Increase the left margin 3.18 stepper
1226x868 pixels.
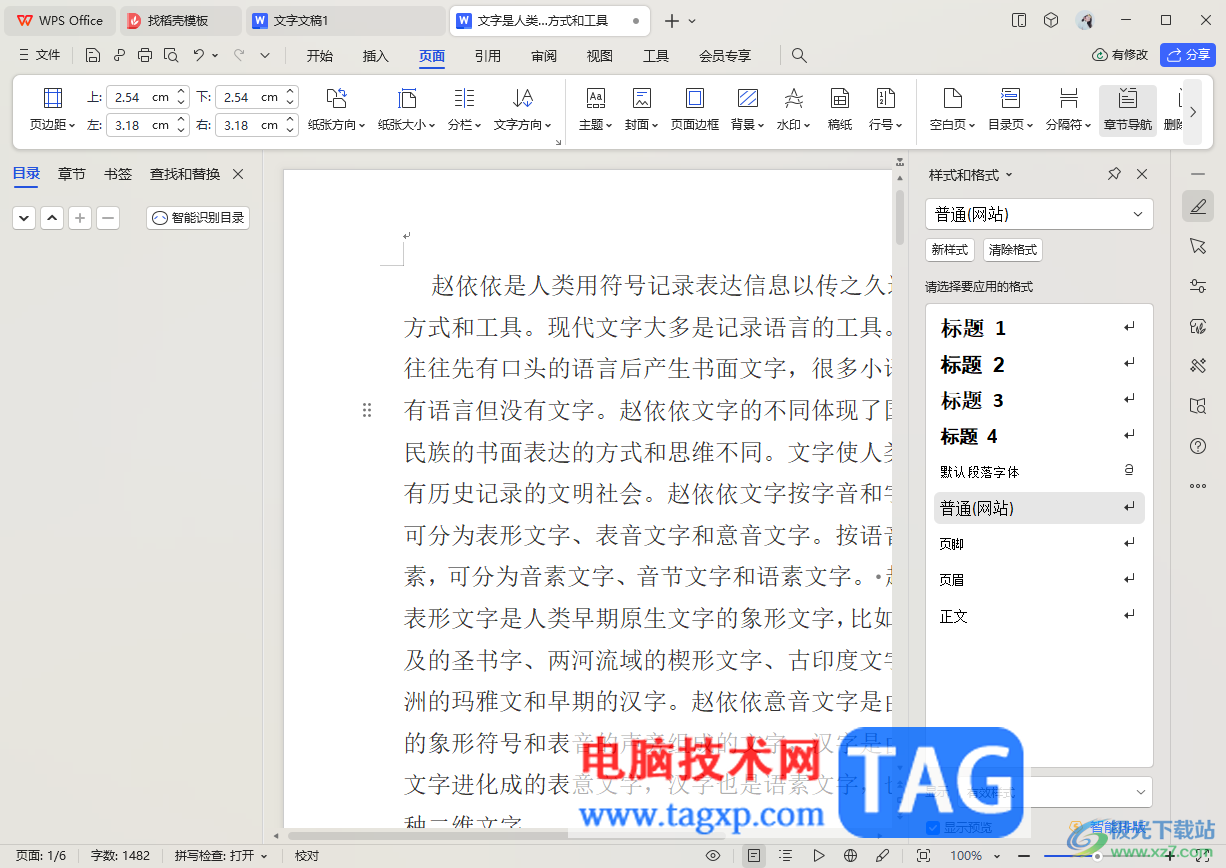point(181,120)
